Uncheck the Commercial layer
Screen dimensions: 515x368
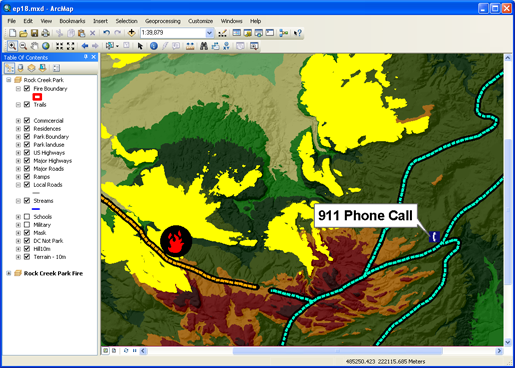(x=27, y=120)
